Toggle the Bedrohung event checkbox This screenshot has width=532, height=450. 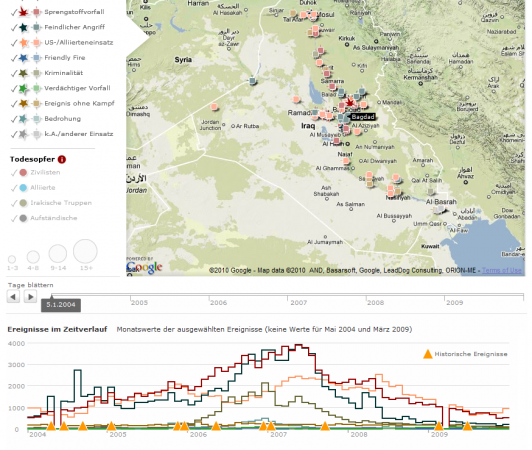(x=14, y=119)
